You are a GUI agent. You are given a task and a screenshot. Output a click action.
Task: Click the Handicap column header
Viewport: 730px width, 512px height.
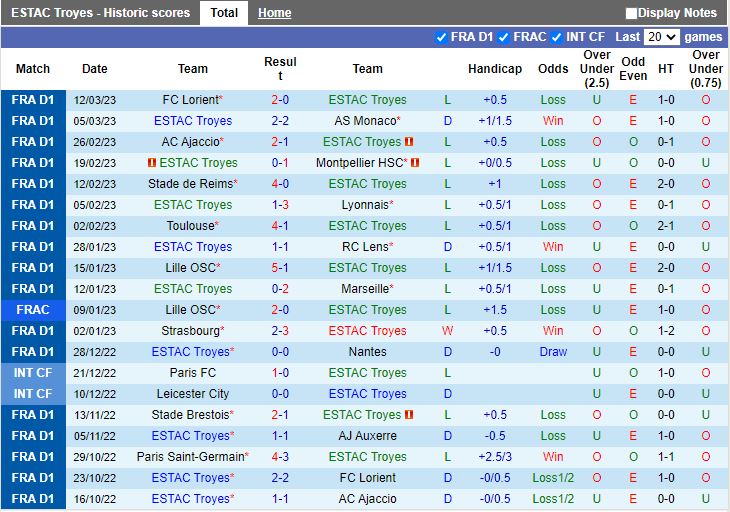point(495,69)
